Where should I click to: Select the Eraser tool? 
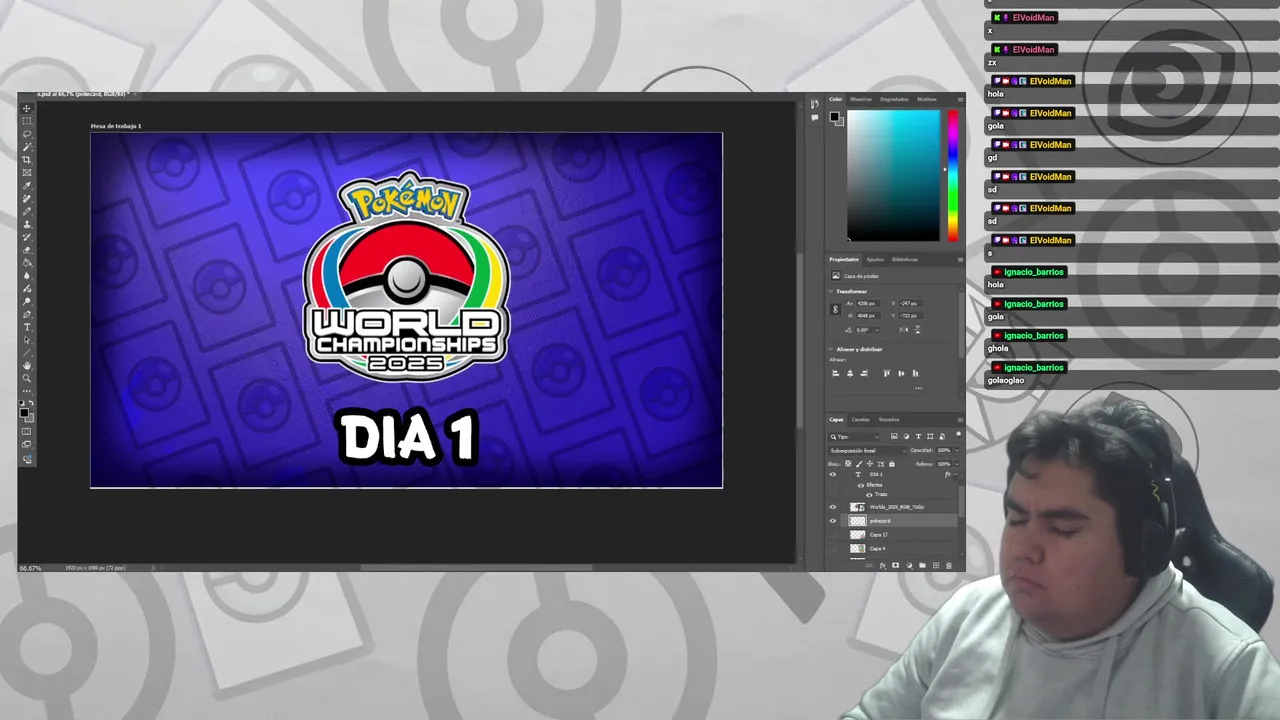click(27, 250)
